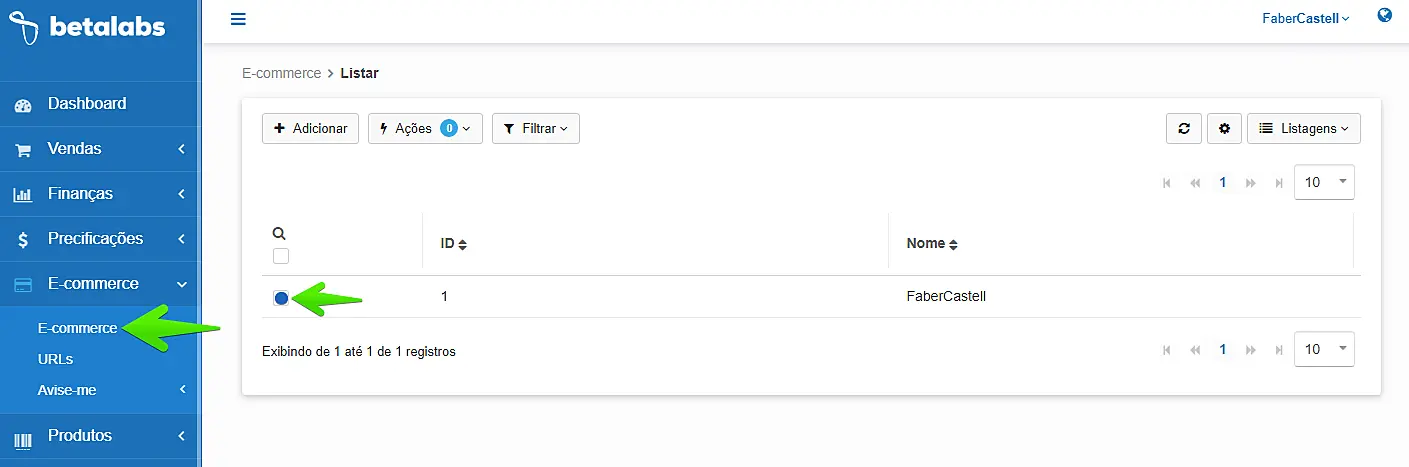Sort the table by Nome column
Viewport: 1409px width, 467px height.
click(x=932, y=244)
